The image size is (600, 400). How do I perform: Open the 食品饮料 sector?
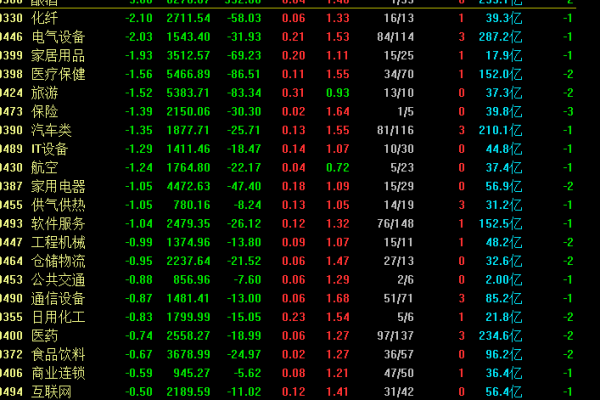click(x=59, y=354)
